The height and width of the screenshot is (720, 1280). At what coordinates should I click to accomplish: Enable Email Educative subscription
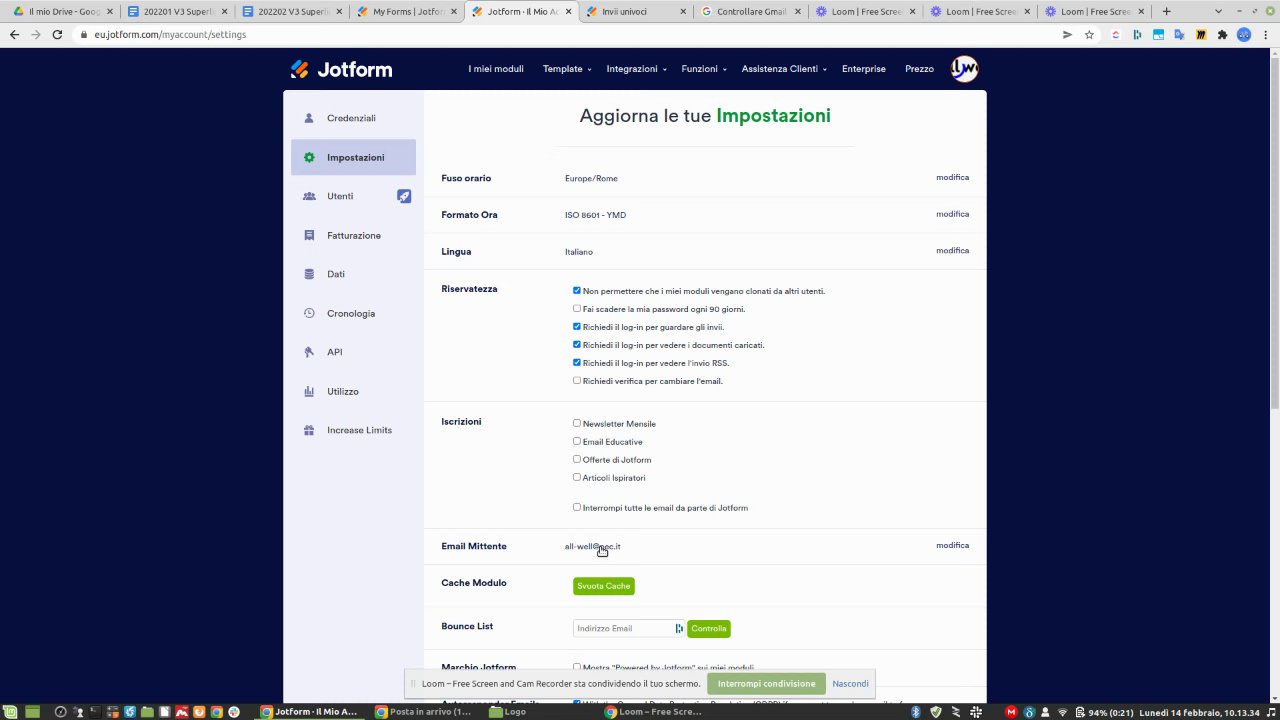tap(577, 442)
